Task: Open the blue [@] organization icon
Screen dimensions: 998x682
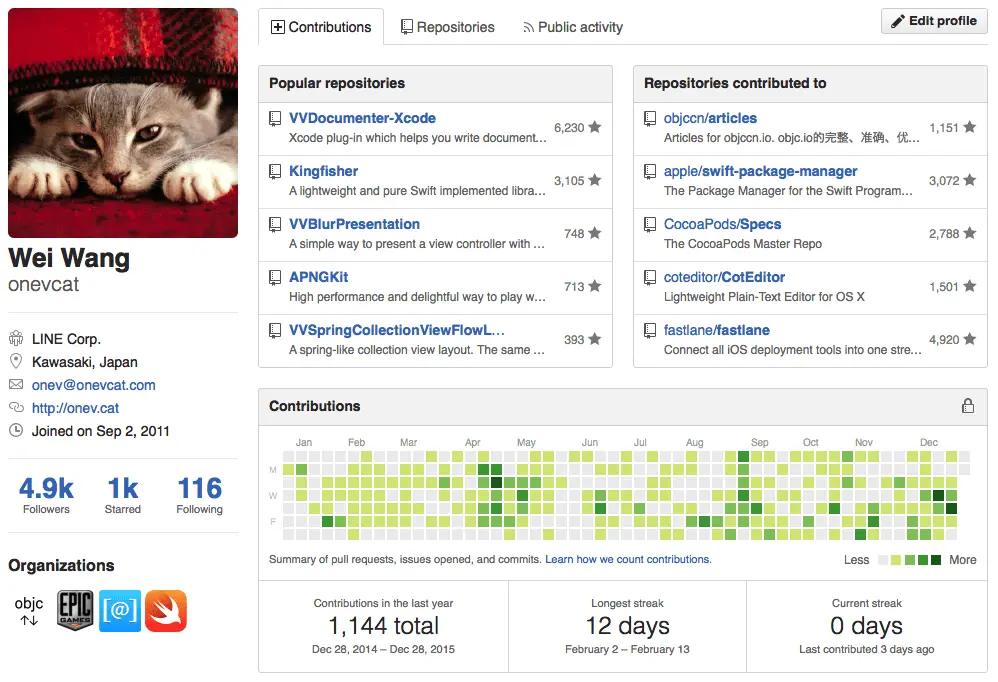Action: pyautogui.click(x=120, y=611)
